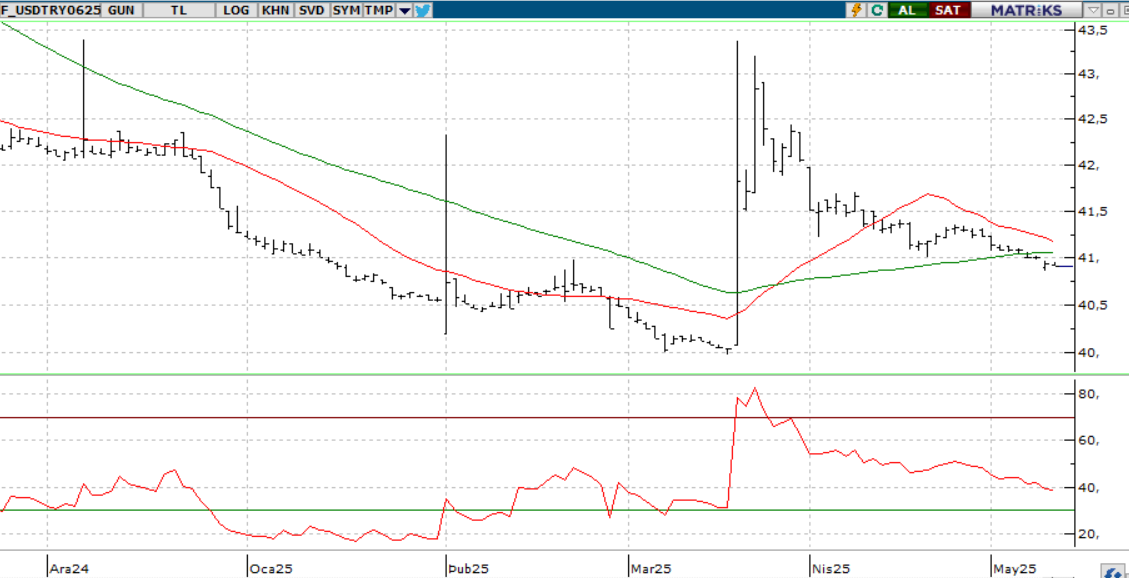Restore the chart window size
Viewport: 1129px width, 578px height.
point(1124,11)
